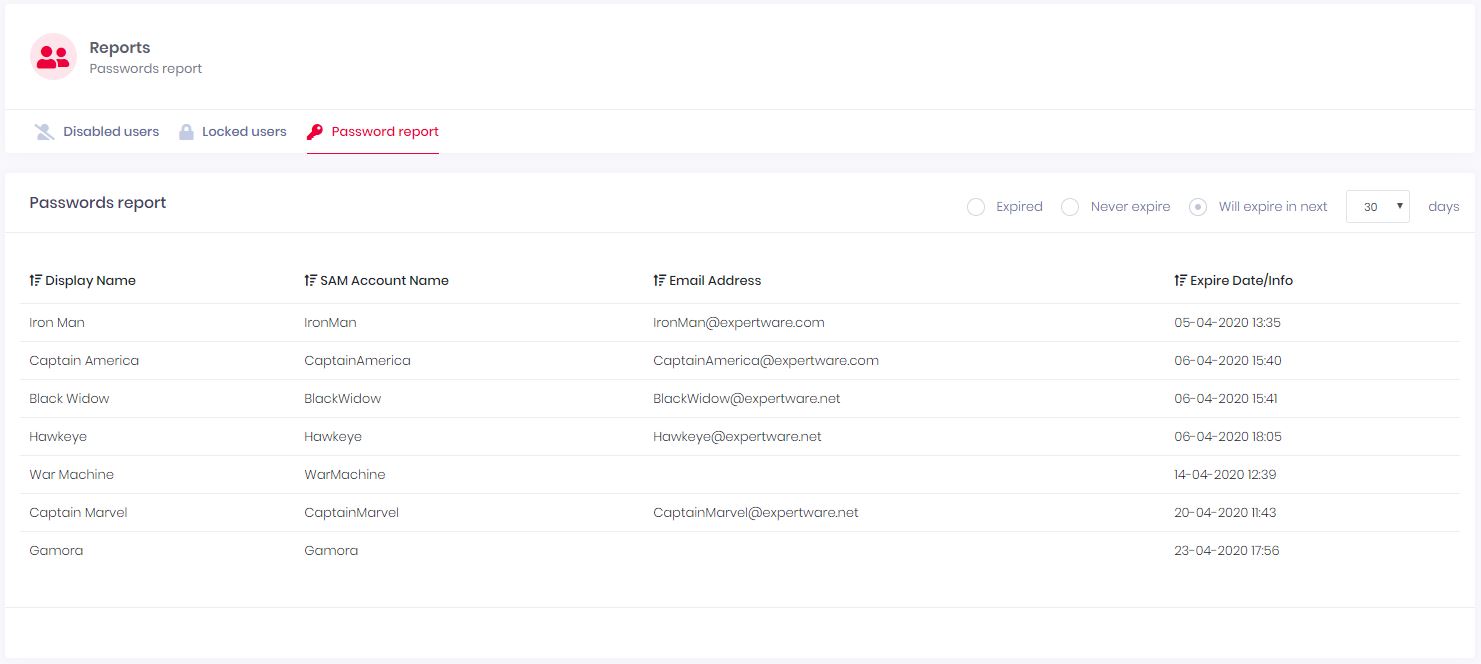Click the Email Address sort icon
Viewport: 1481px width, 664px height.
coord(659,281)
